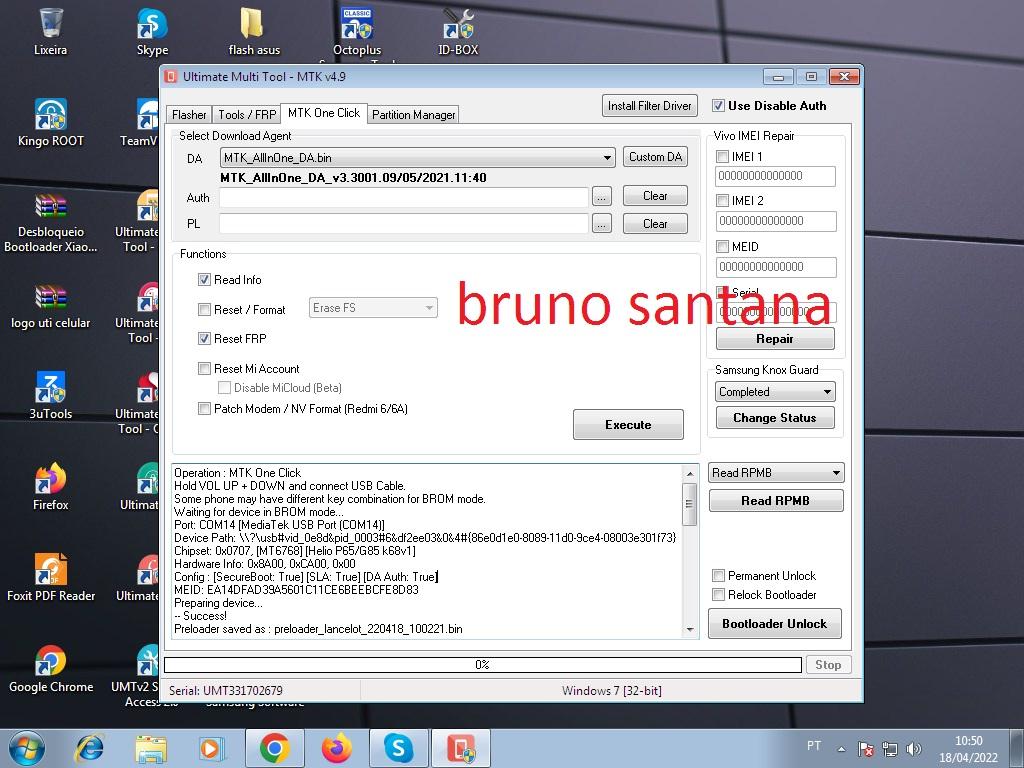This screenshot has height=768, width=1024.
Task: Uncheck the Reset FRP checkbox
Action: pos(204,338)
